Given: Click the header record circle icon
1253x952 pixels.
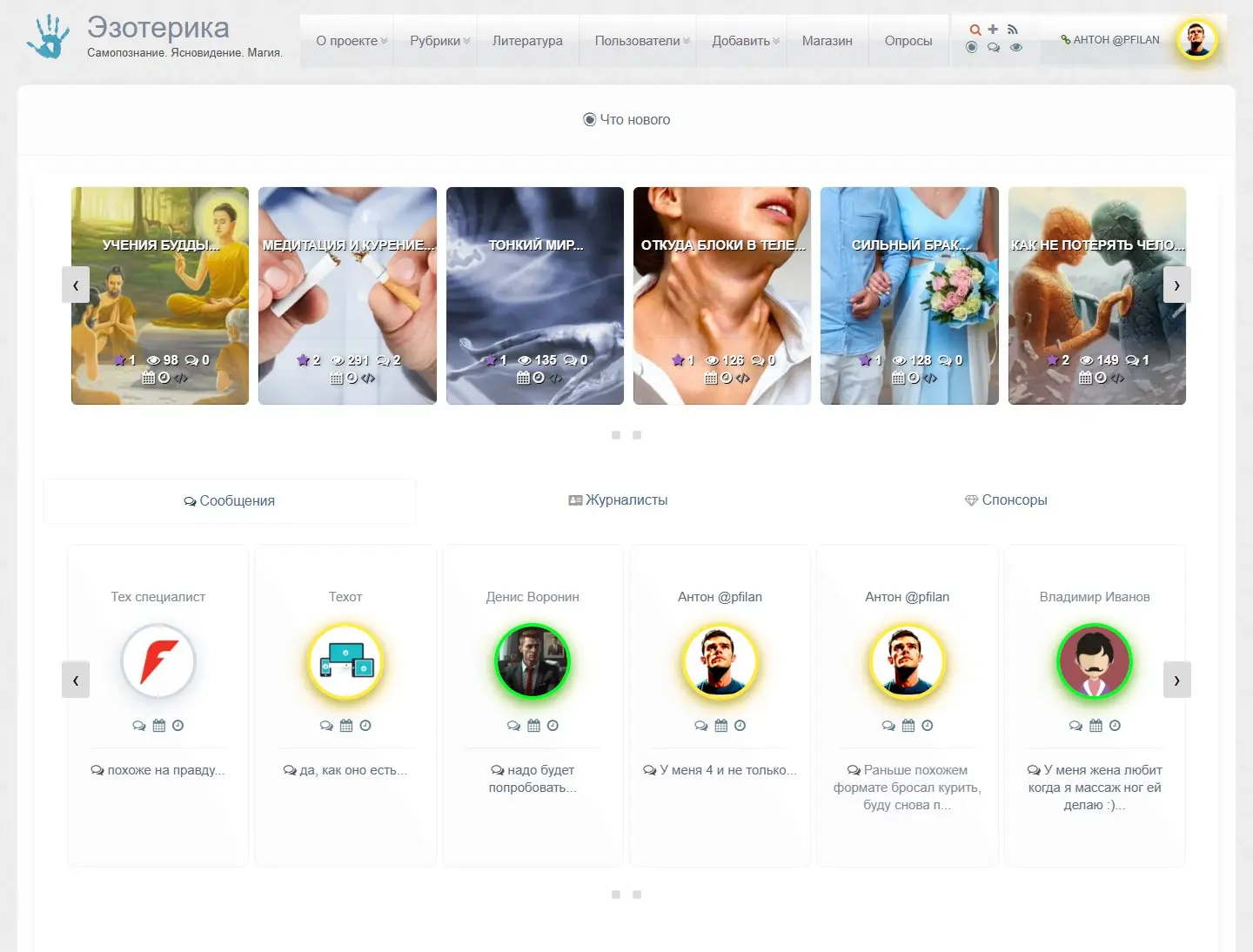Looking at the screenshot, I should pos(972,47).
